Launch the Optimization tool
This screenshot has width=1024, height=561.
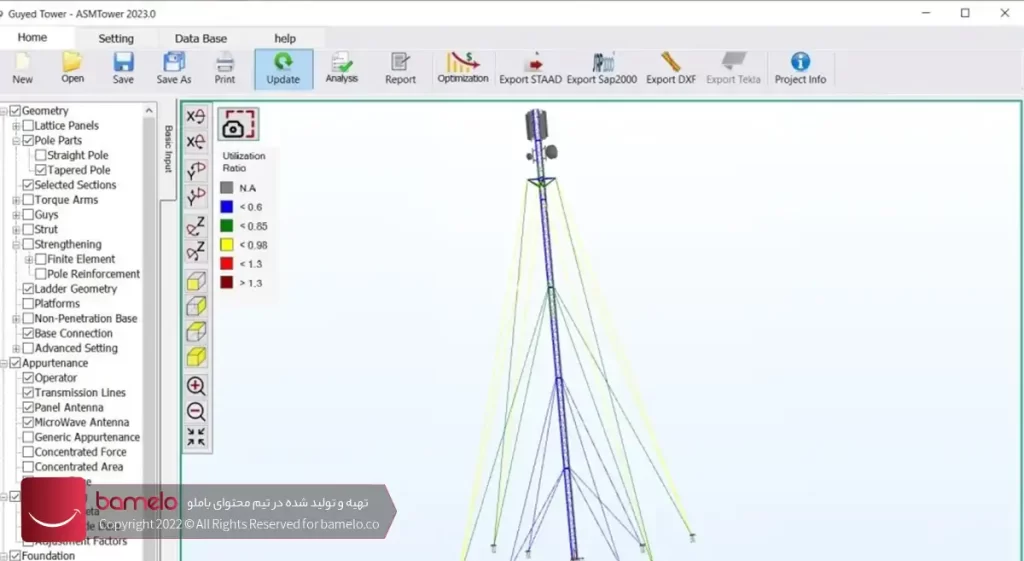tap(463, 68)
